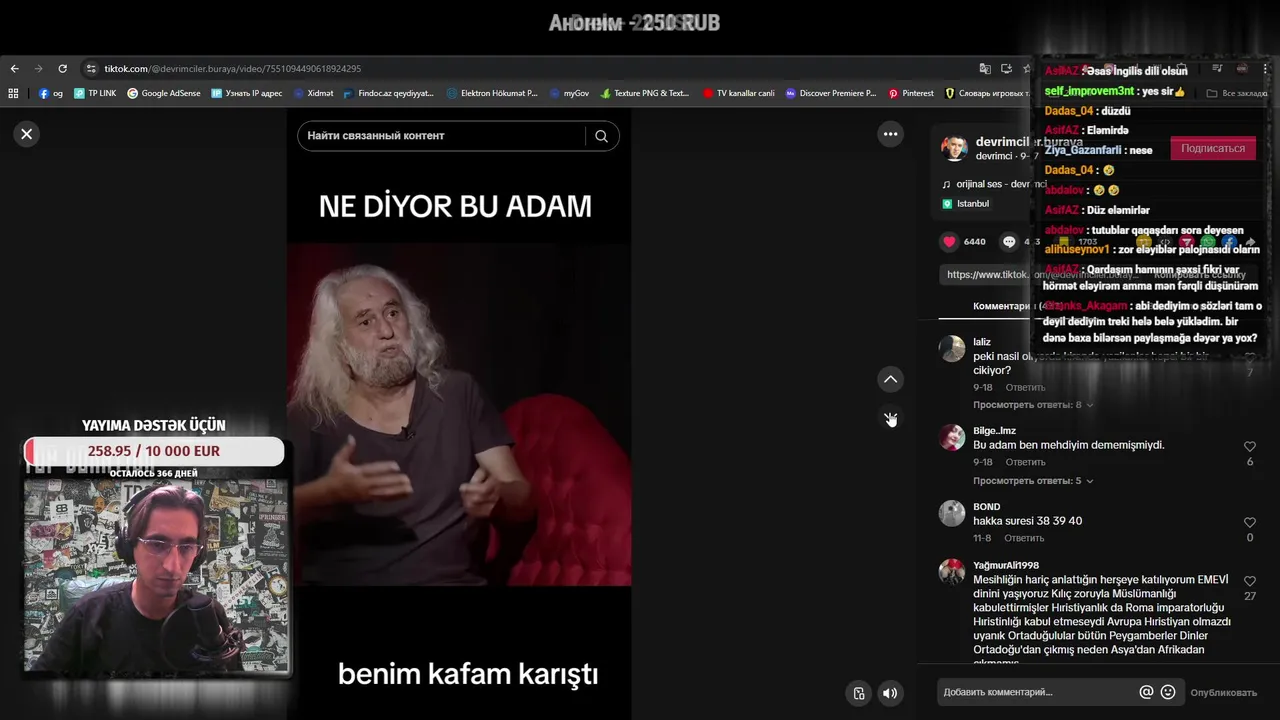Screen dimensions: 1280x720
Task: Open devrimciler.buraya profile avatar
Action: pos(955,149)
